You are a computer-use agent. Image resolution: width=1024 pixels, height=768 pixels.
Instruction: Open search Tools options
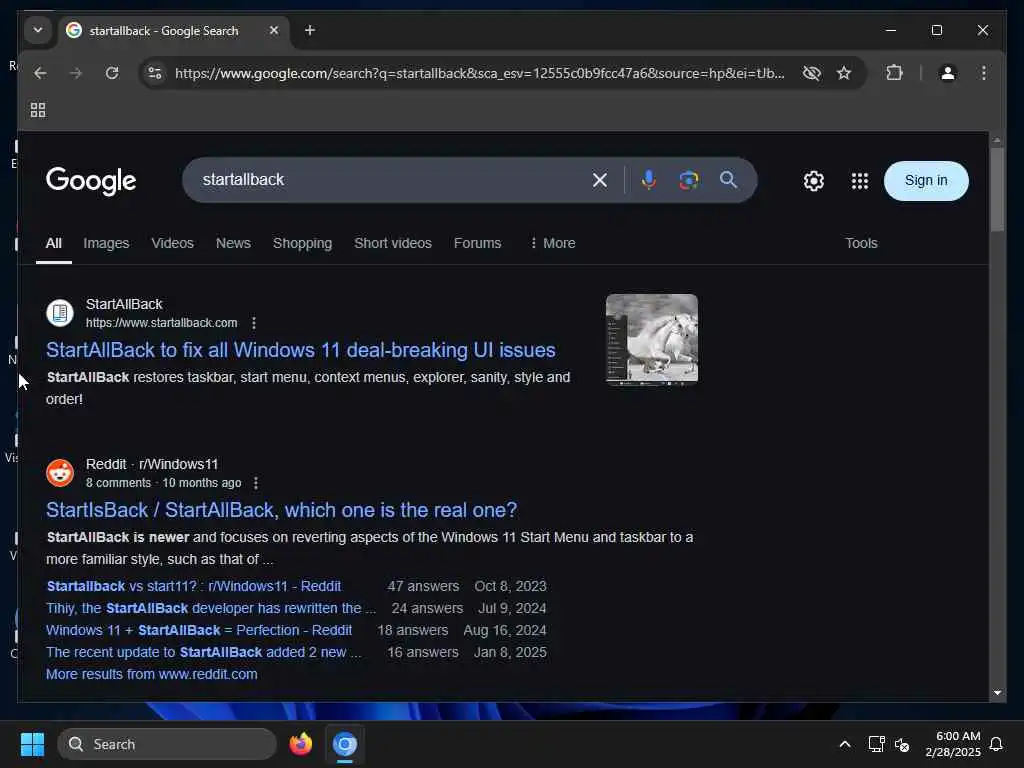[861, 243]
